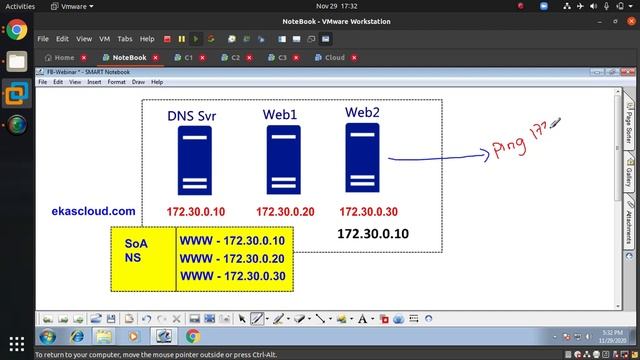Image resolution: width=640 pixels, height=360 pixels.
Task: Open Chrome in the Windows guest taskbar
Action: [x=193, y=337]
